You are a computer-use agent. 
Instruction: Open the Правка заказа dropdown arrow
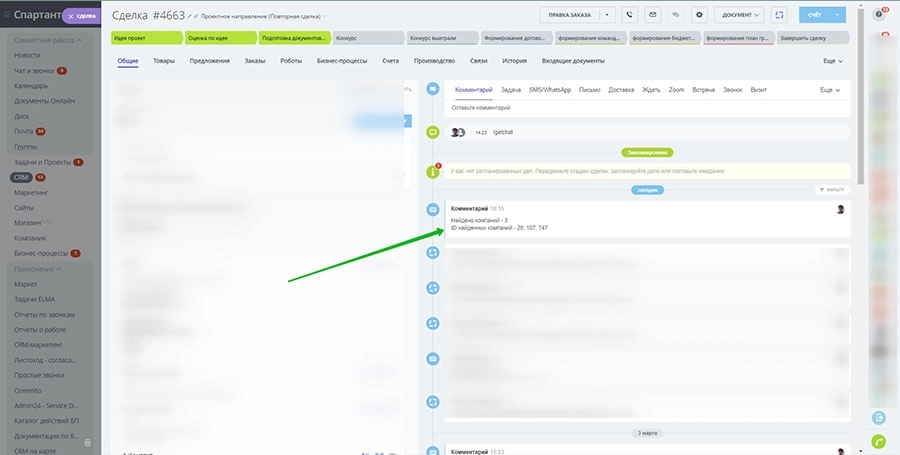coord(607,15)
